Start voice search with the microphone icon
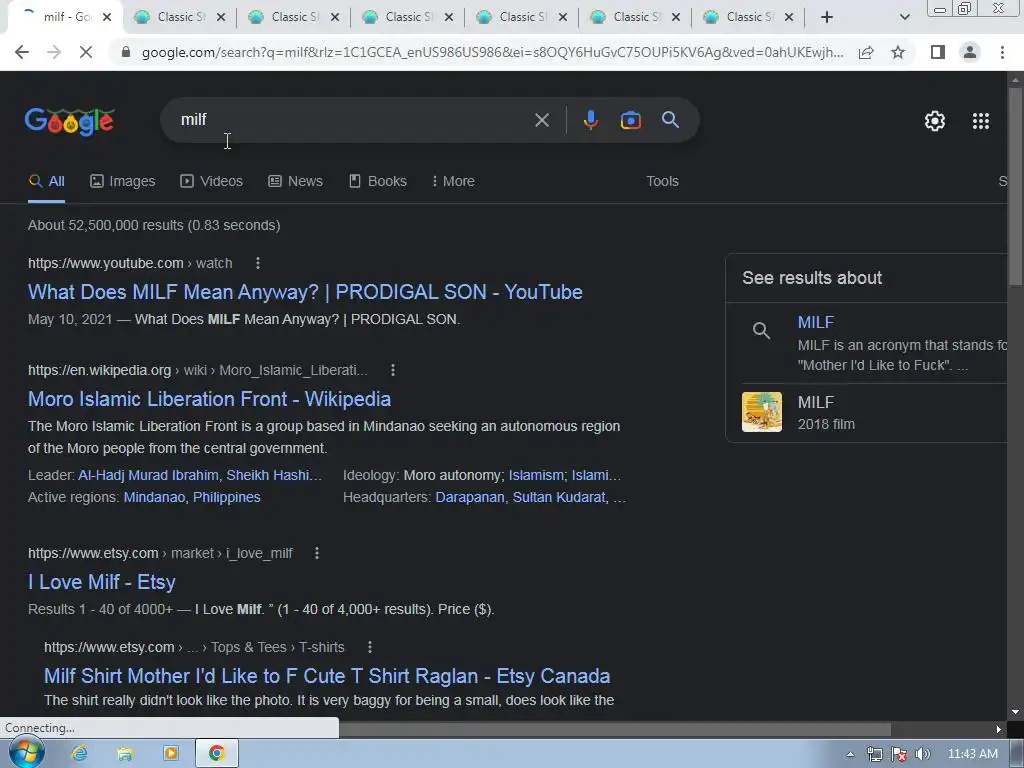 pyautogui.click(x=590, y=120)
